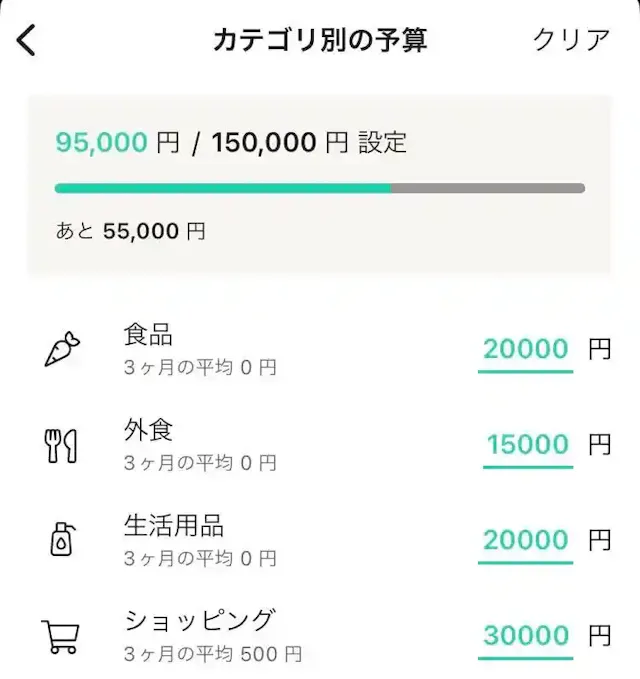Select the 生活用品 category label
Screen dimensions: 640x679
point(174,525)
